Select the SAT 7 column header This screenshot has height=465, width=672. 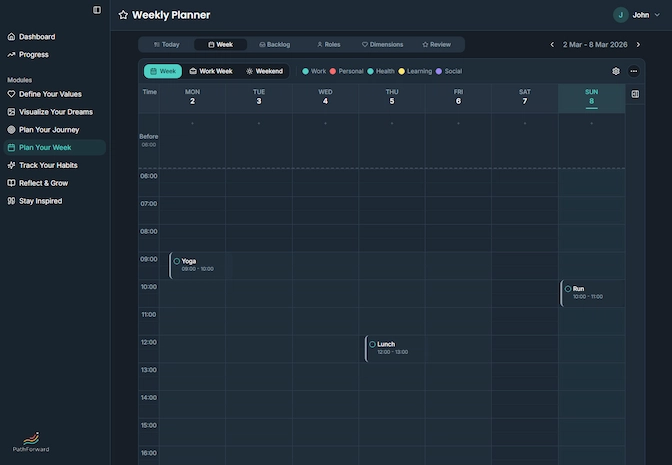(x=525, y=98)
